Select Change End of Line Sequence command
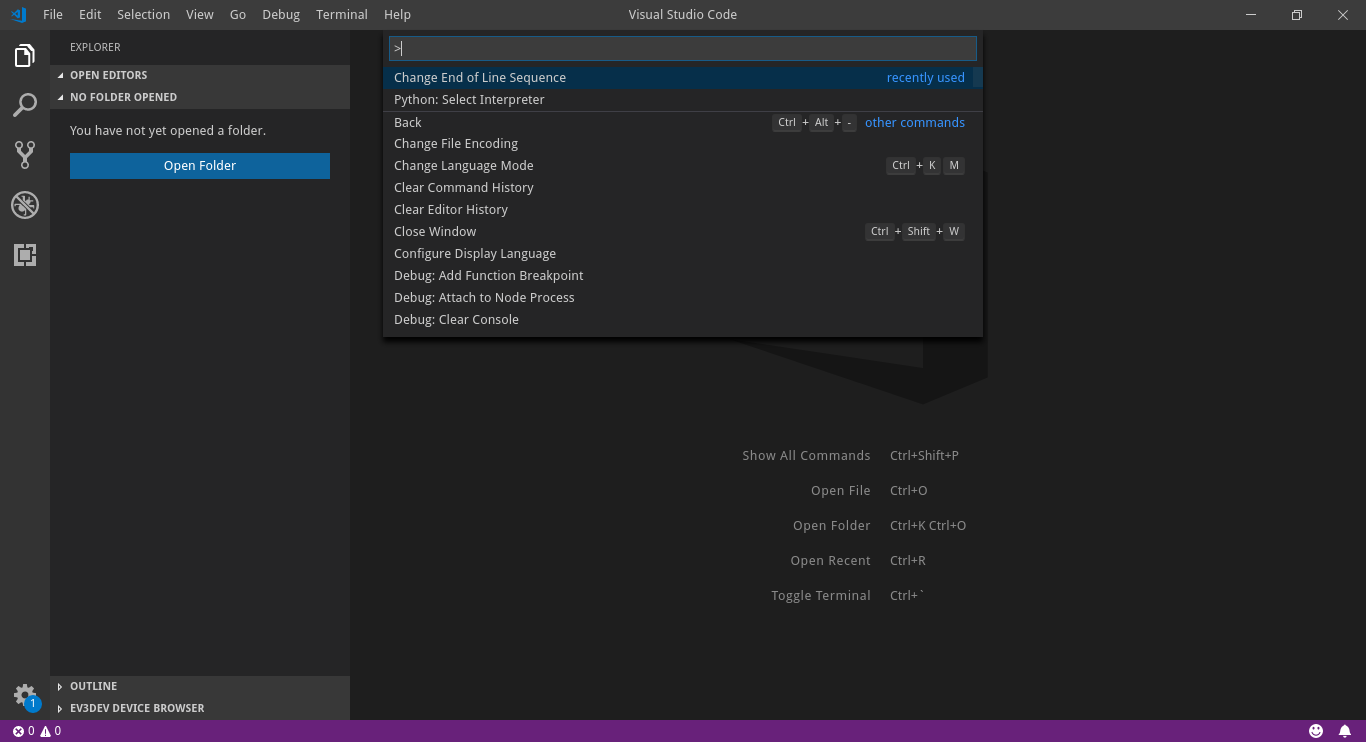This screenshot has height=742, width=1366. [x=683, y=77]
